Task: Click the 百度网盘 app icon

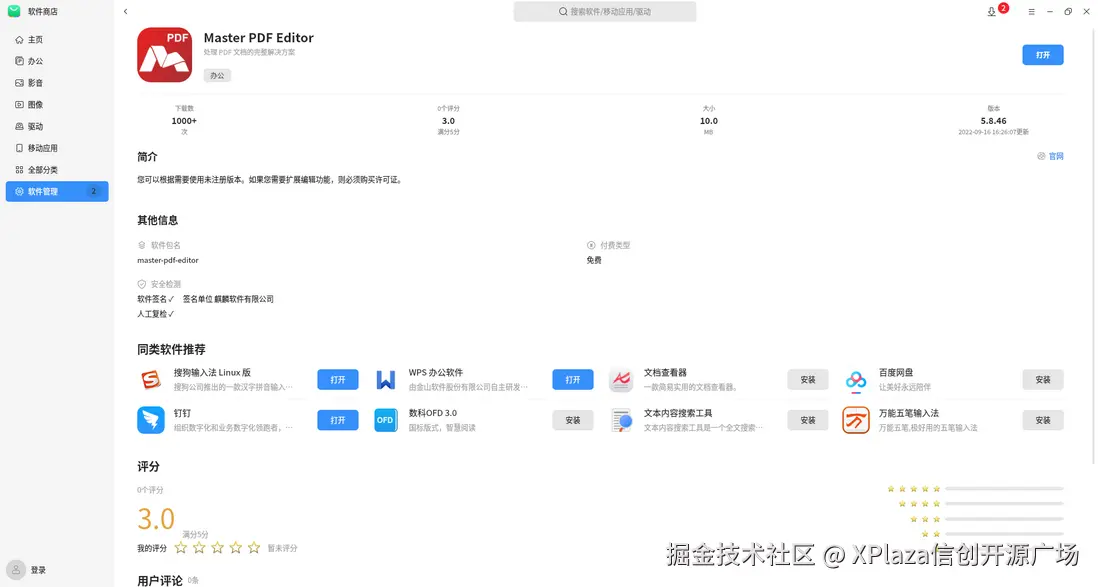Action: [x=856, y=380]
